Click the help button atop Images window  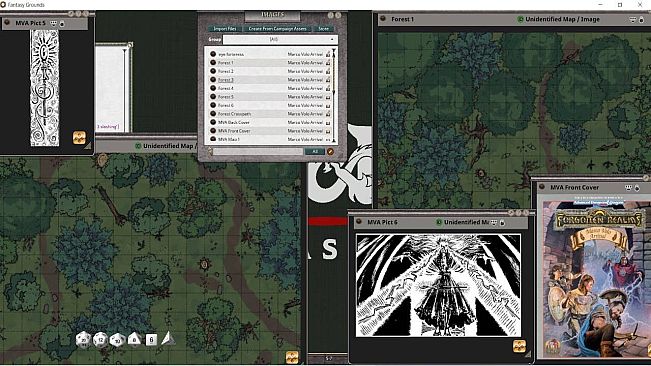coord(330,15)
